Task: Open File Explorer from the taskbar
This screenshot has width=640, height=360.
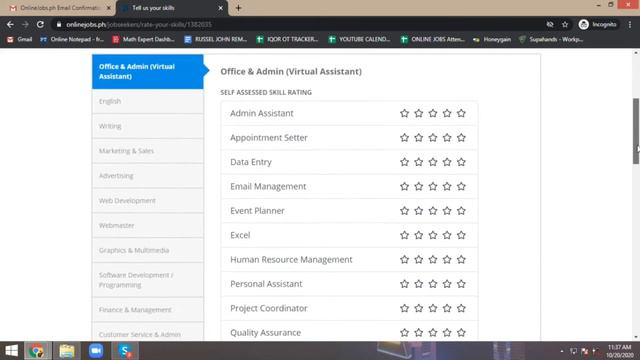Action: pyautogui.click(x=67, y=351)
